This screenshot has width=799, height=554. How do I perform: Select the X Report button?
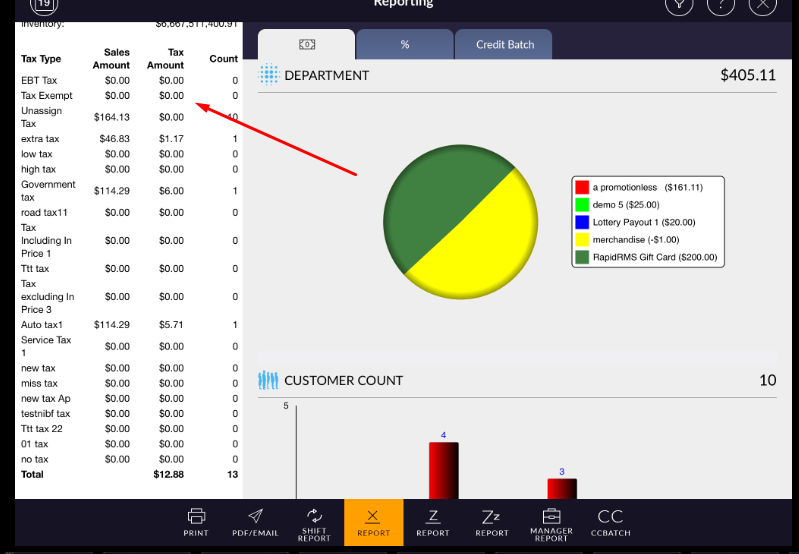point(373,522)
